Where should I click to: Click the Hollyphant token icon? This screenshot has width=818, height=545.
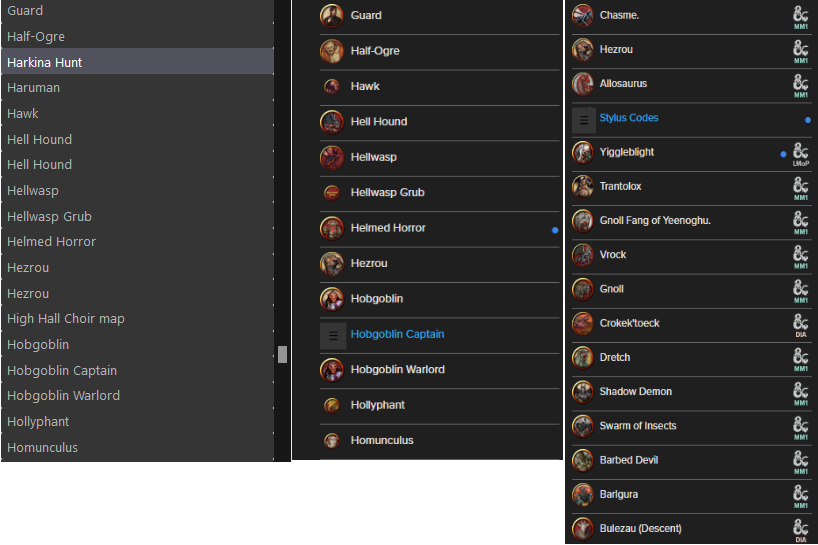pos(331,405)
